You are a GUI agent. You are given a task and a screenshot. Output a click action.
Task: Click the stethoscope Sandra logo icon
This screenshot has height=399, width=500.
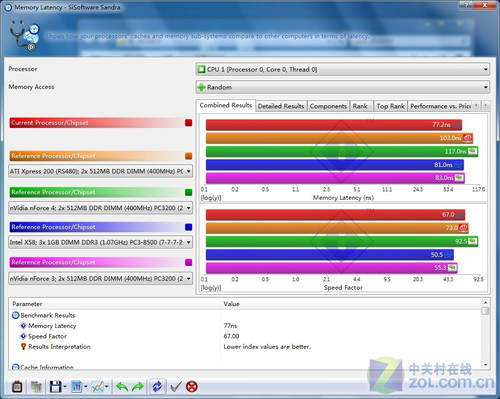point(24,35)
